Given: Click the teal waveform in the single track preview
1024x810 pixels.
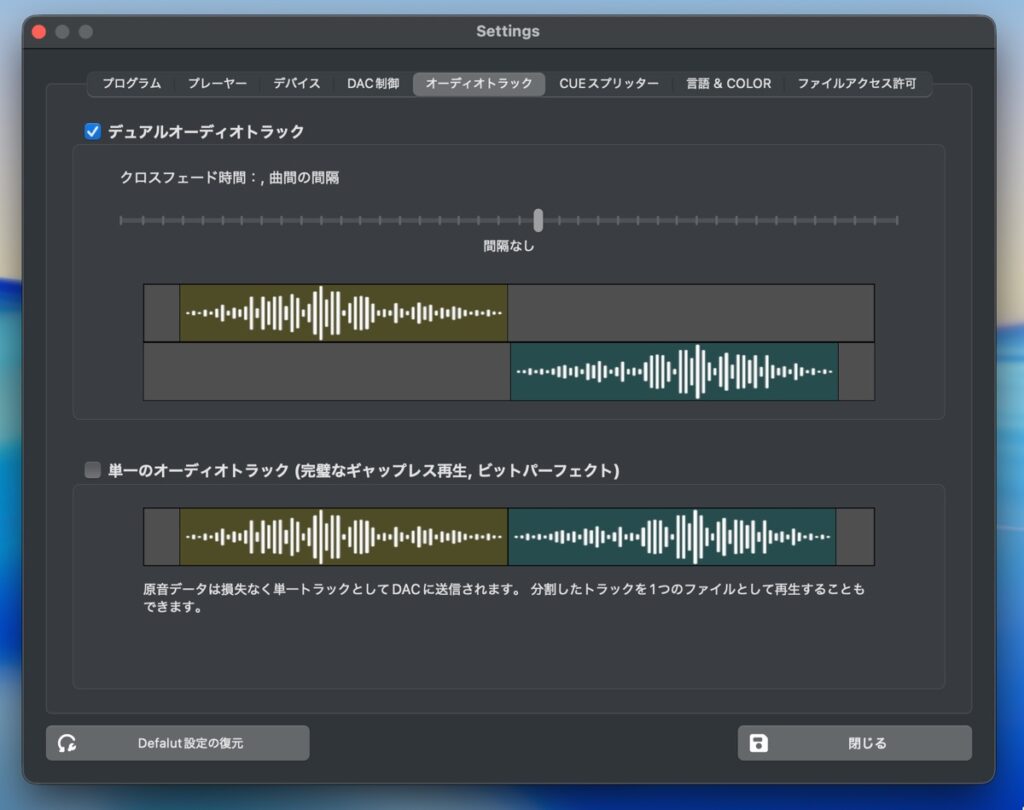Looking at the screenshot, I should coord(671,537).
